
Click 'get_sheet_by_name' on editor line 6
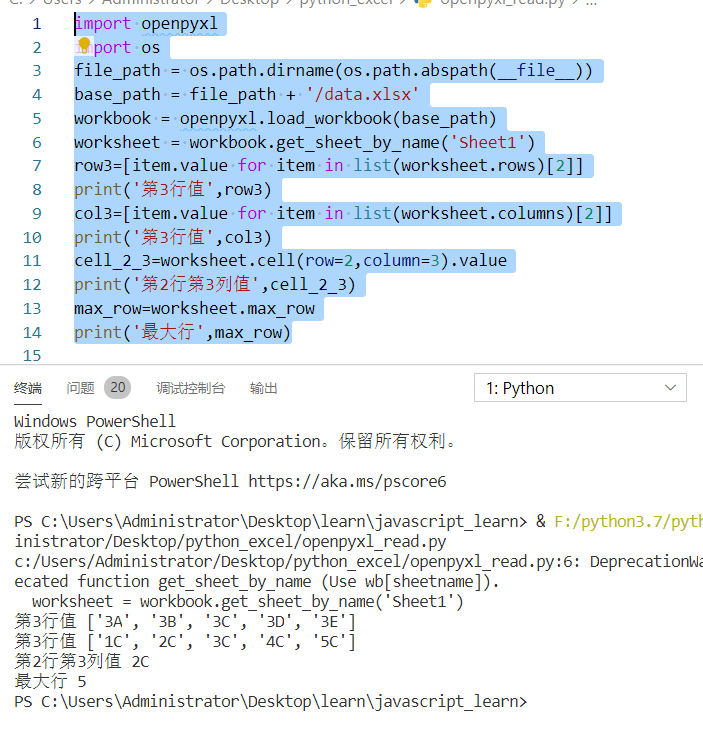(358, 143)
